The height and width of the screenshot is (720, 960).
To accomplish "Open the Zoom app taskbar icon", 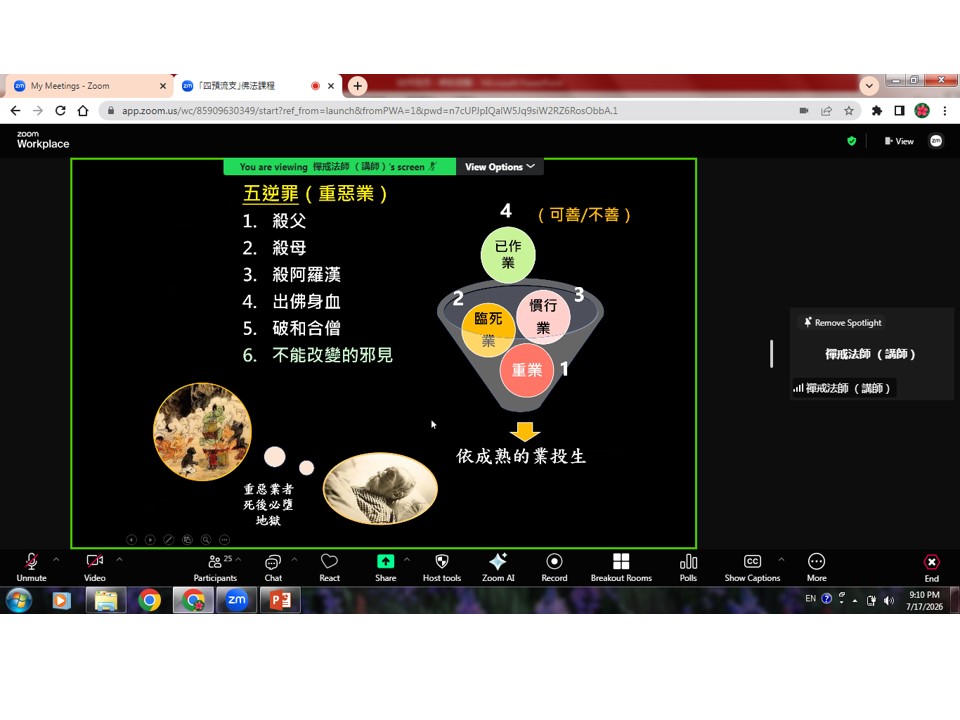I will (236, 600).
